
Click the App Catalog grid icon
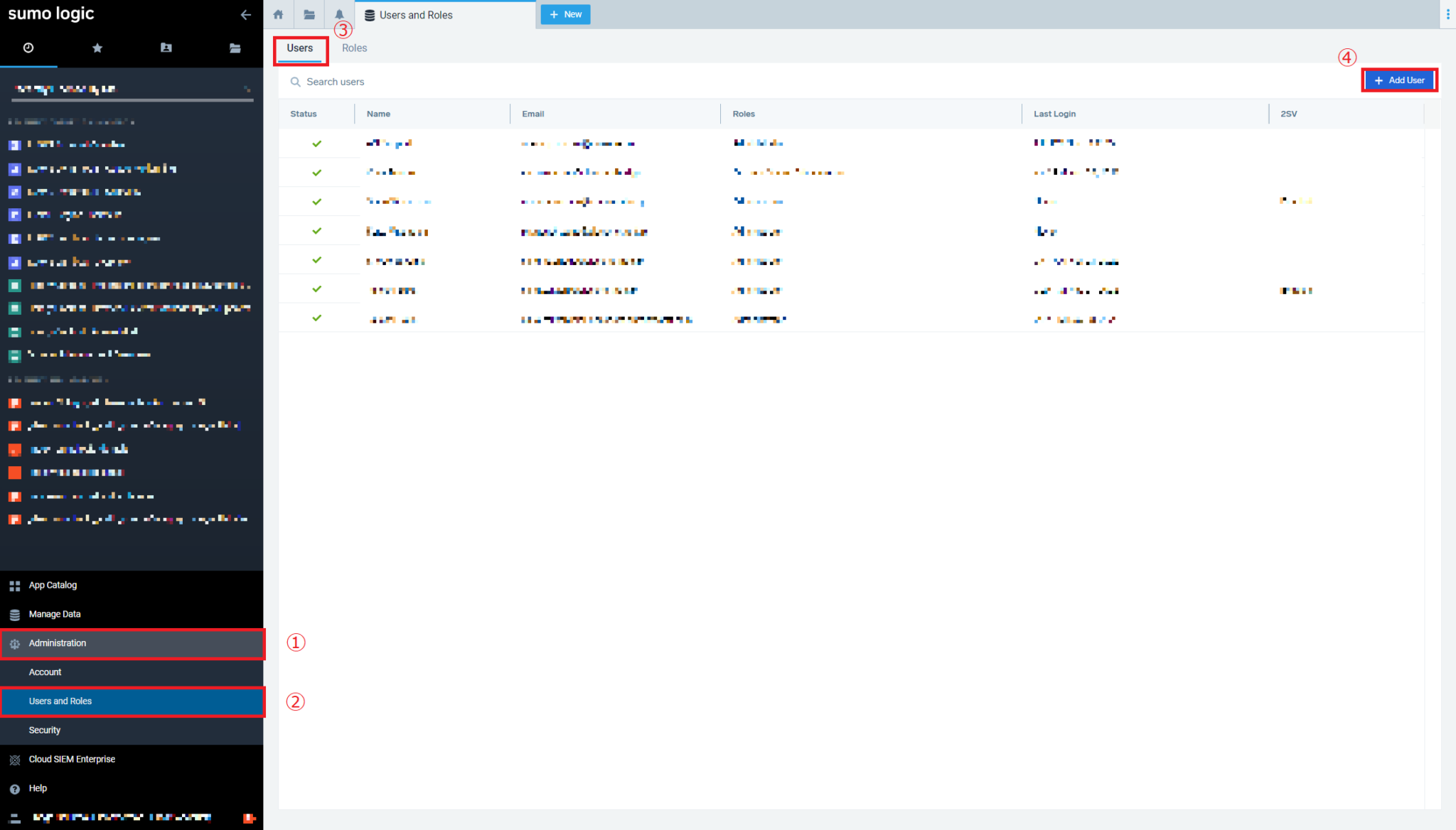click(x=14, y=585)
